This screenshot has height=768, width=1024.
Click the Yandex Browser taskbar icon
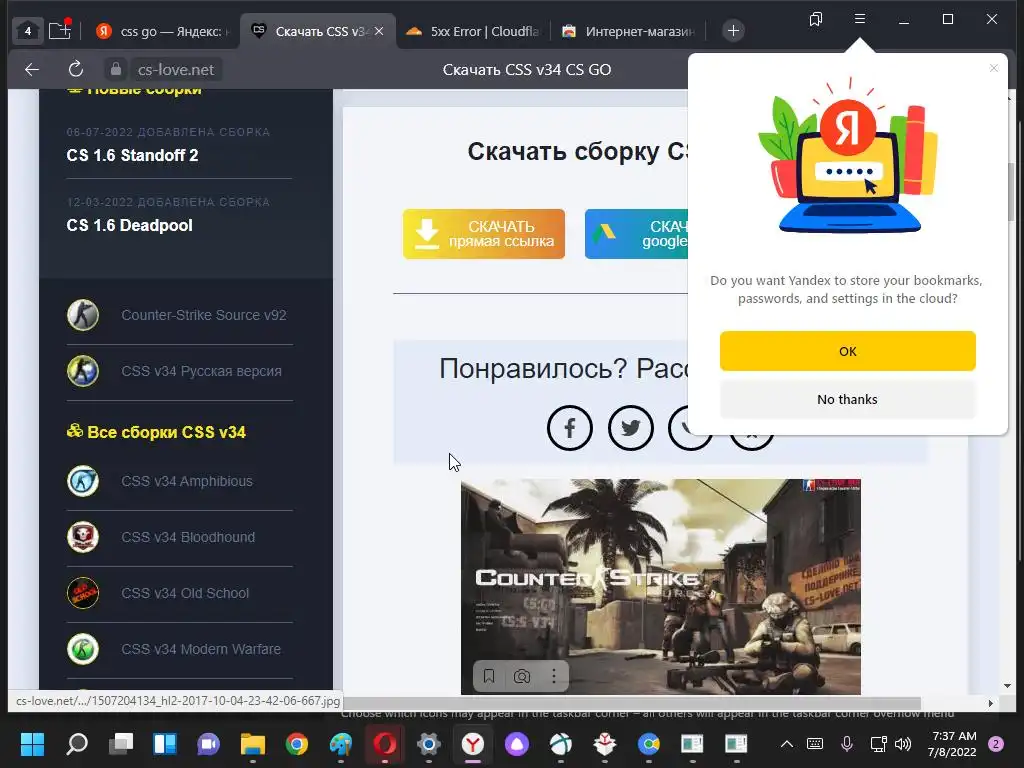(x=473, y=743)
